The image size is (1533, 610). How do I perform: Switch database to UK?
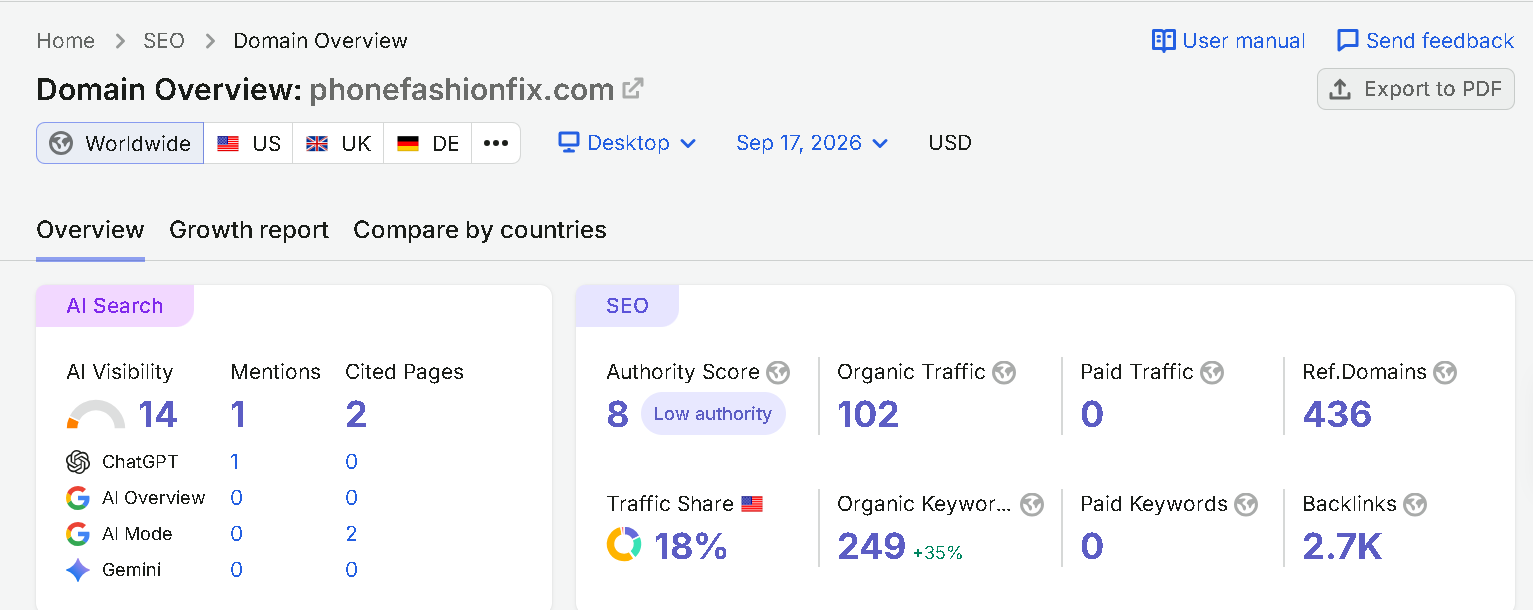pos(338,143)
